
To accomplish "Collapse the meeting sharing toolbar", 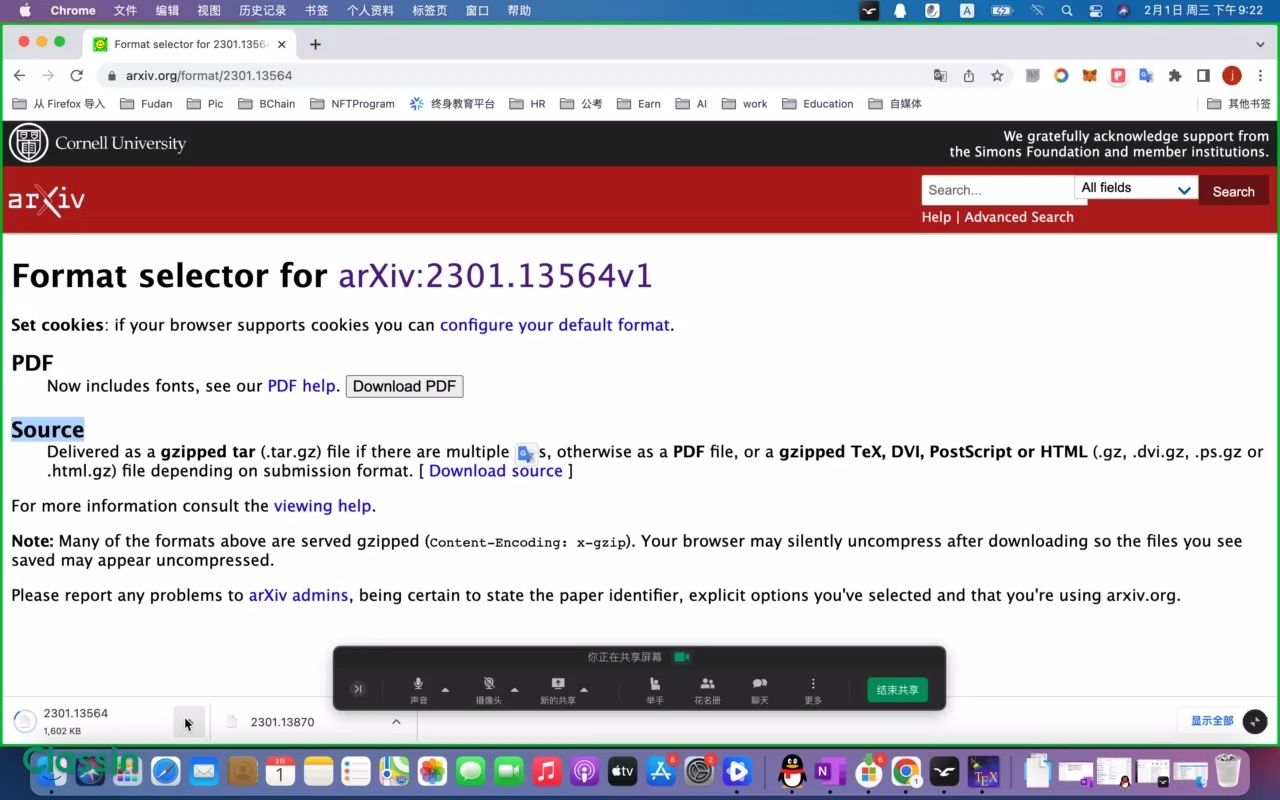I will pyautogui.click(x=358, y=689).
